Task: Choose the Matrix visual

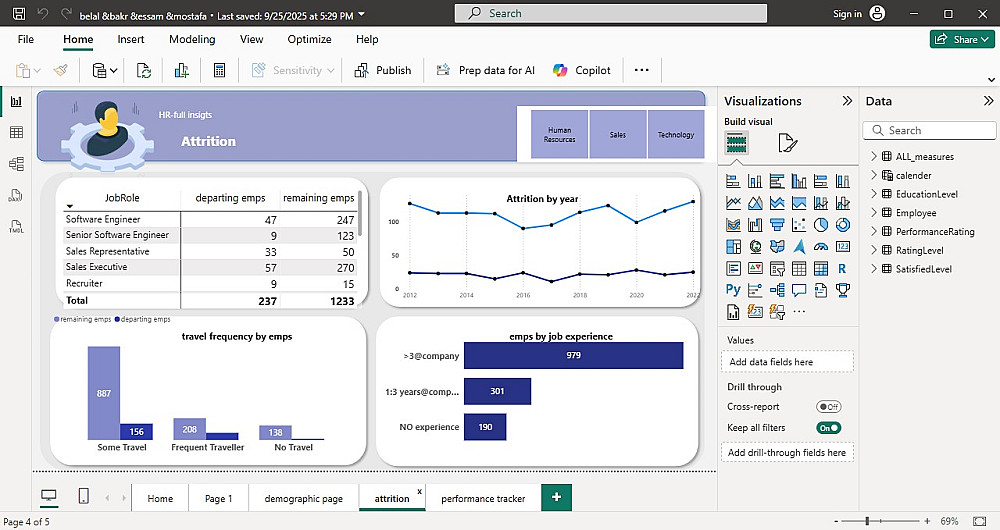Action: 821,269
